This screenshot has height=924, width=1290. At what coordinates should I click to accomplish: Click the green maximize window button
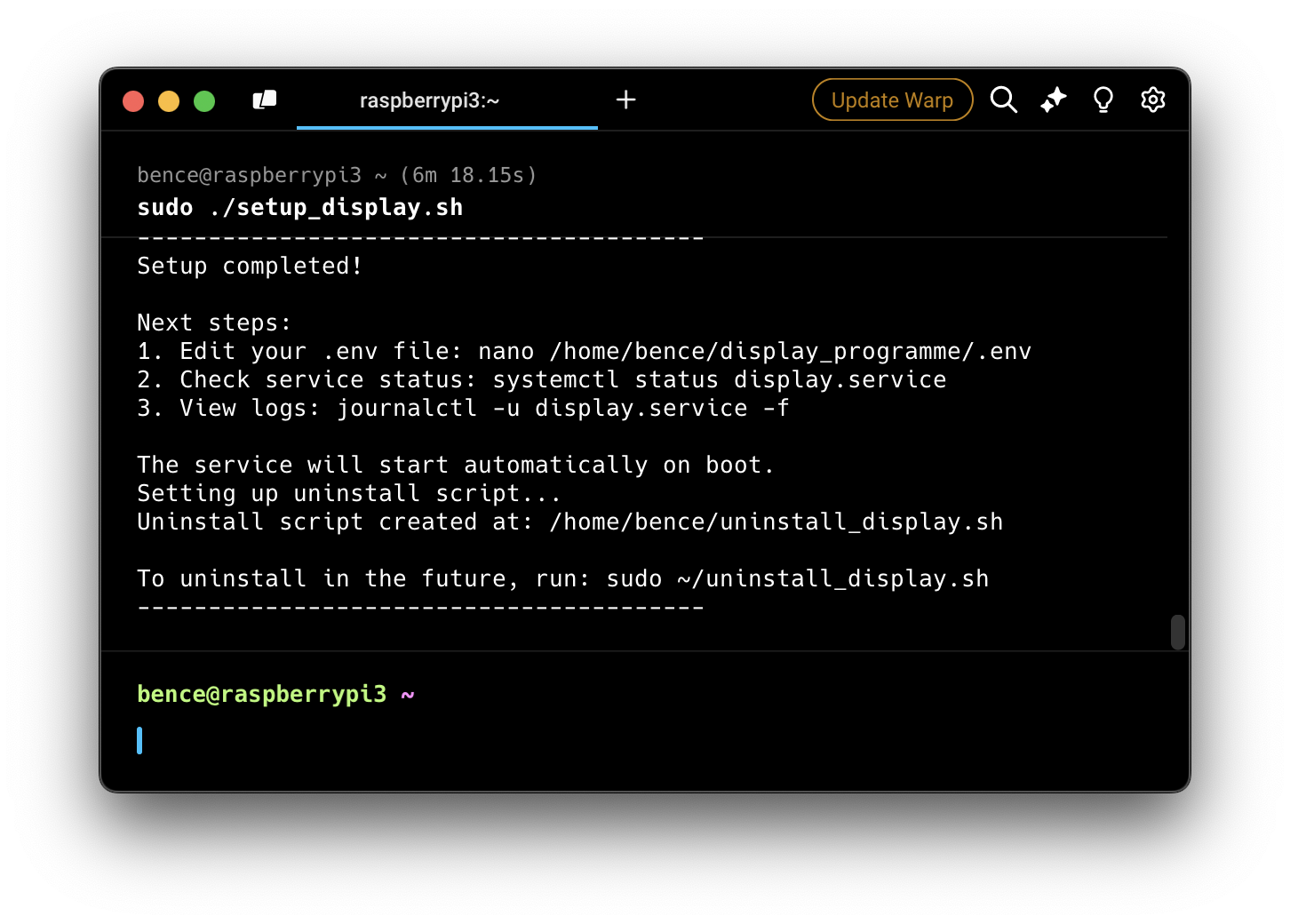[x=204, y=101]
